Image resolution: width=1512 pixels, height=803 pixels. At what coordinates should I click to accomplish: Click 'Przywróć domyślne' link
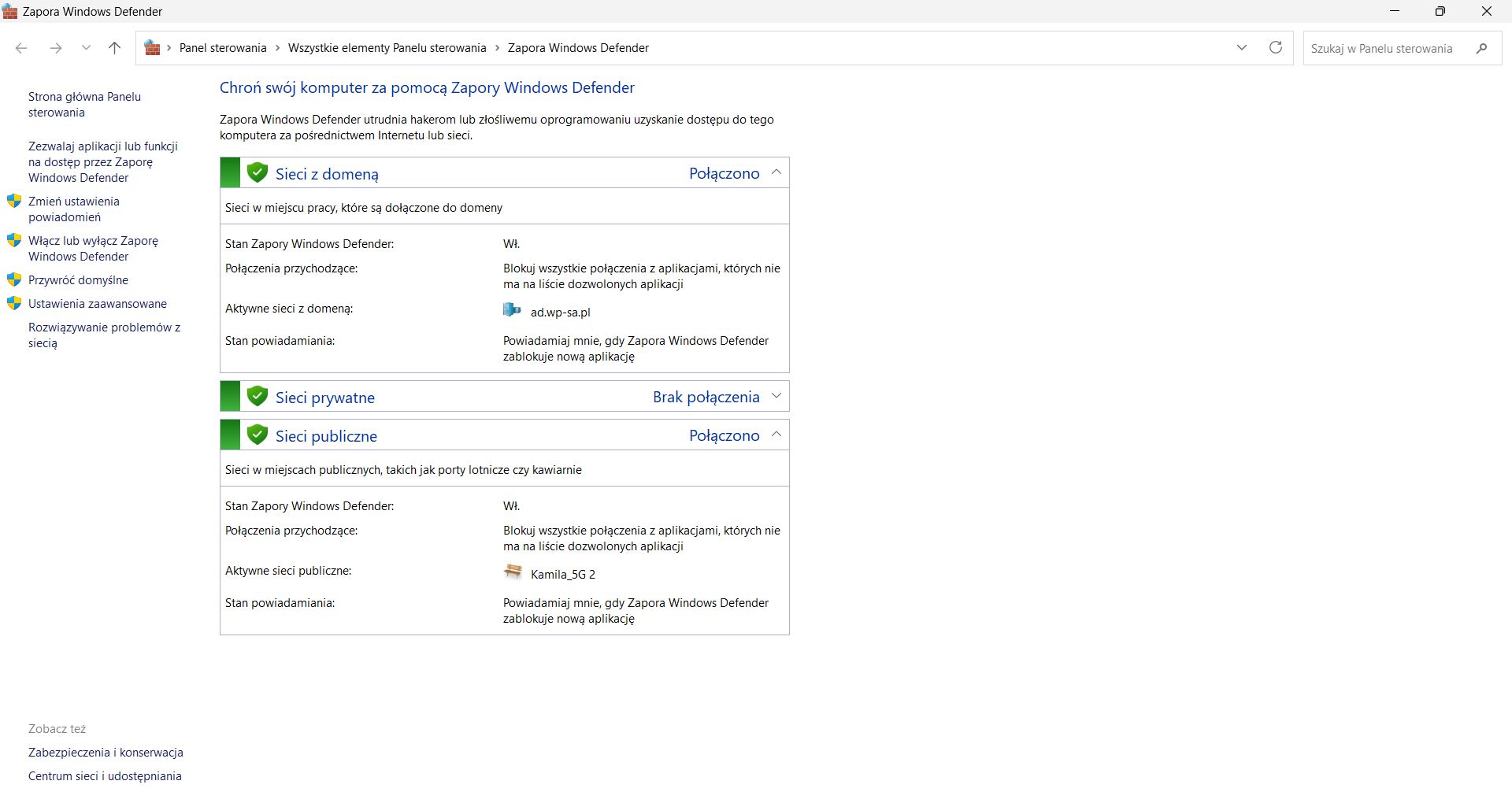pos(78,280)
